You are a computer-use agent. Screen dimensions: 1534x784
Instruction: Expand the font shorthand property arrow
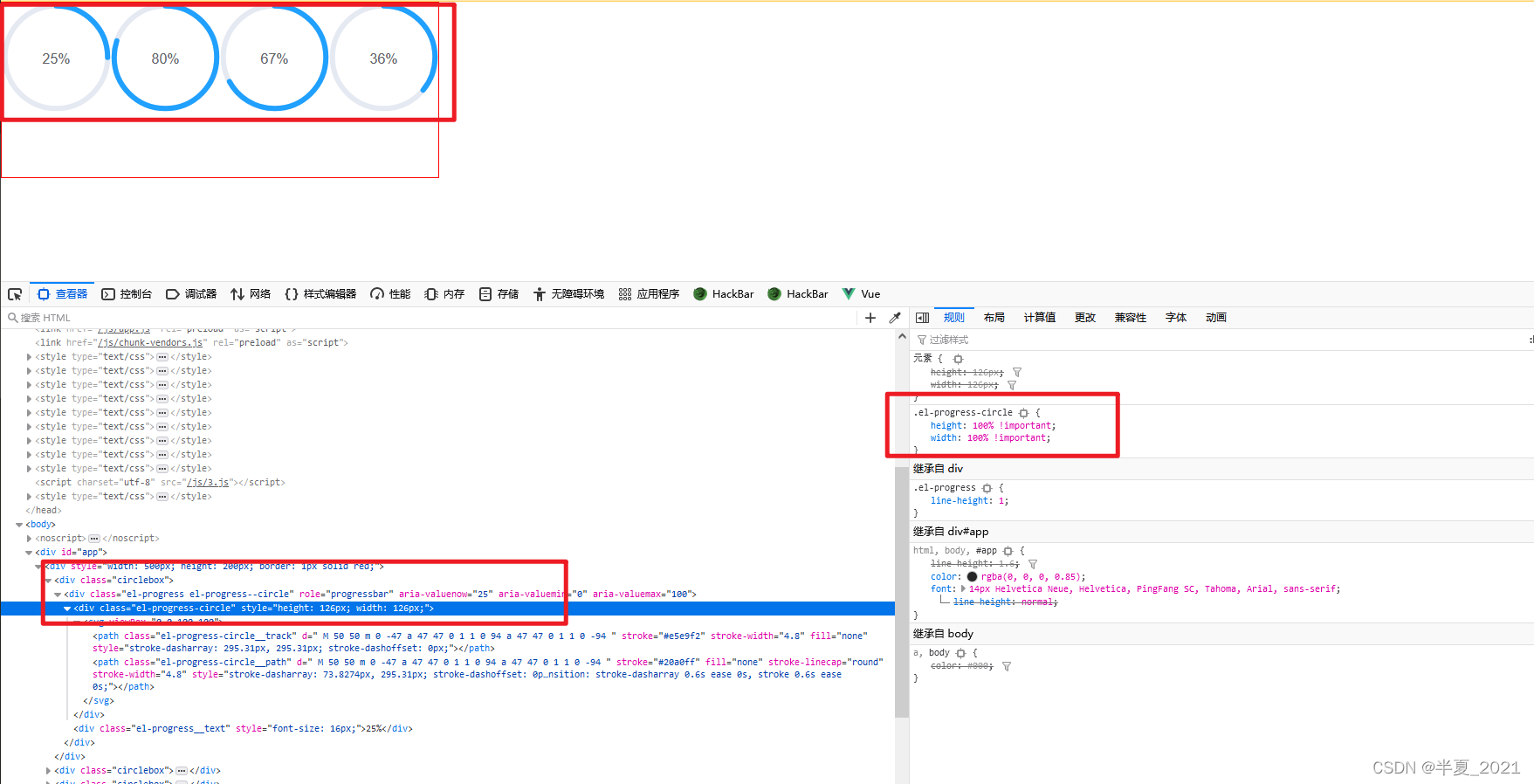click(963, 589)
